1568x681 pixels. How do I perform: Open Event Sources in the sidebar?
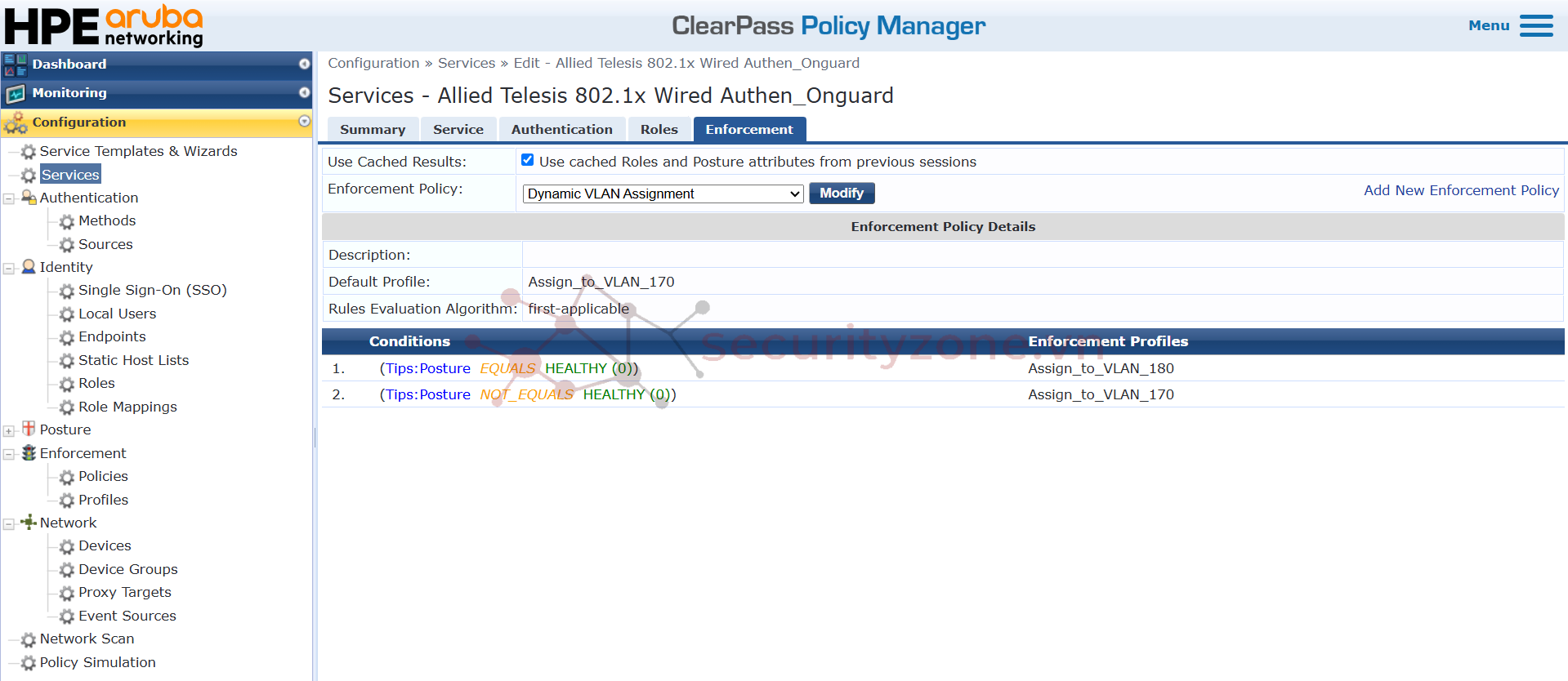coord(127,616)
